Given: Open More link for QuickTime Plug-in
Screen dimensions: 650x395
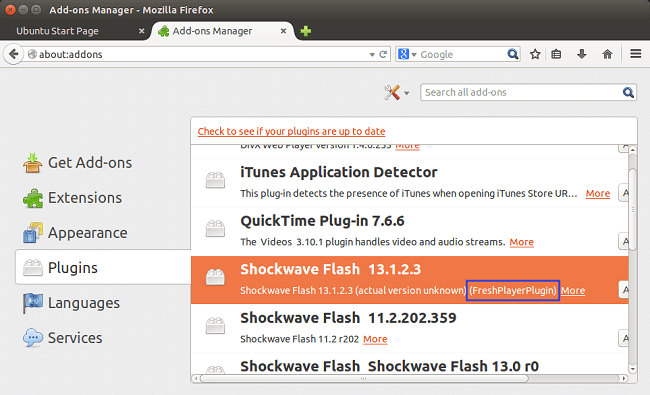Looking at the screenshot, I should [521, 242].
